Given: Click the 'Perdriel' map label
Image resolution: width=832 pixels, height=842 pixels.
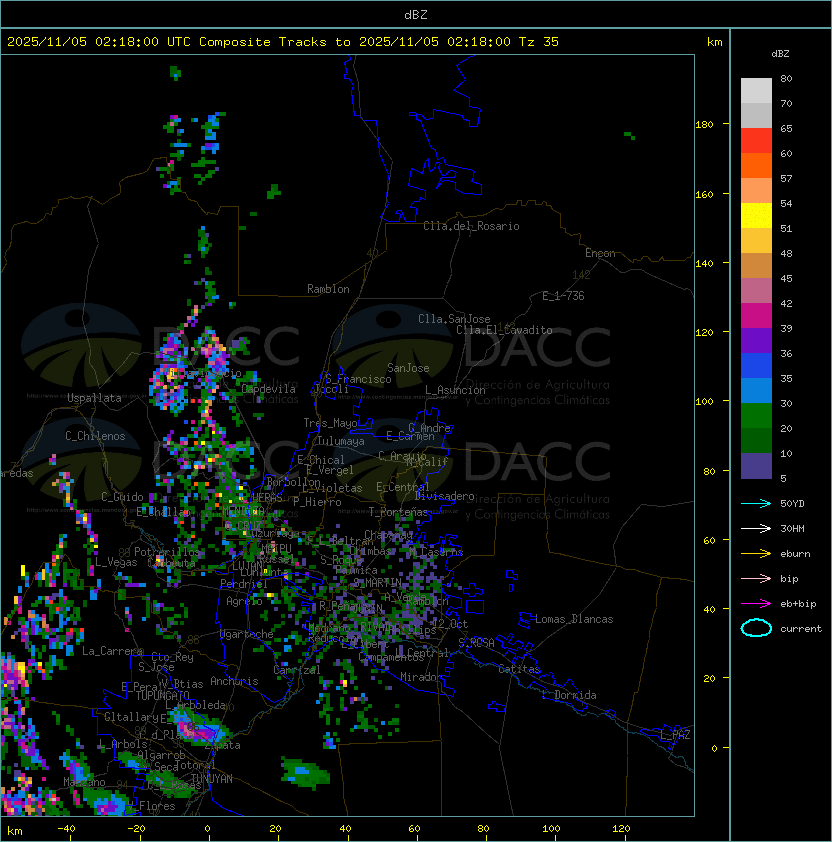Looking at the screenshot, I should point(244,584).
